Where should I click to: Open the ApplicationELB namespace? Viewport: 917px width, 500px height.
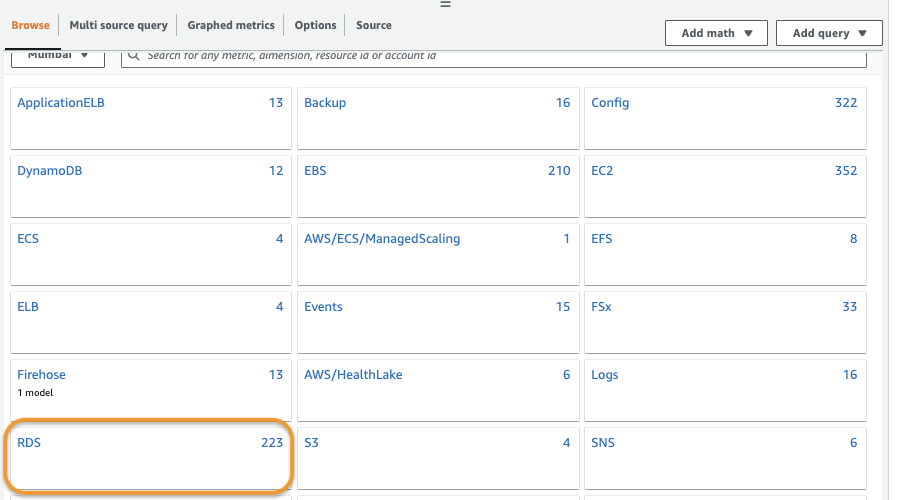(x=151, y=119)
